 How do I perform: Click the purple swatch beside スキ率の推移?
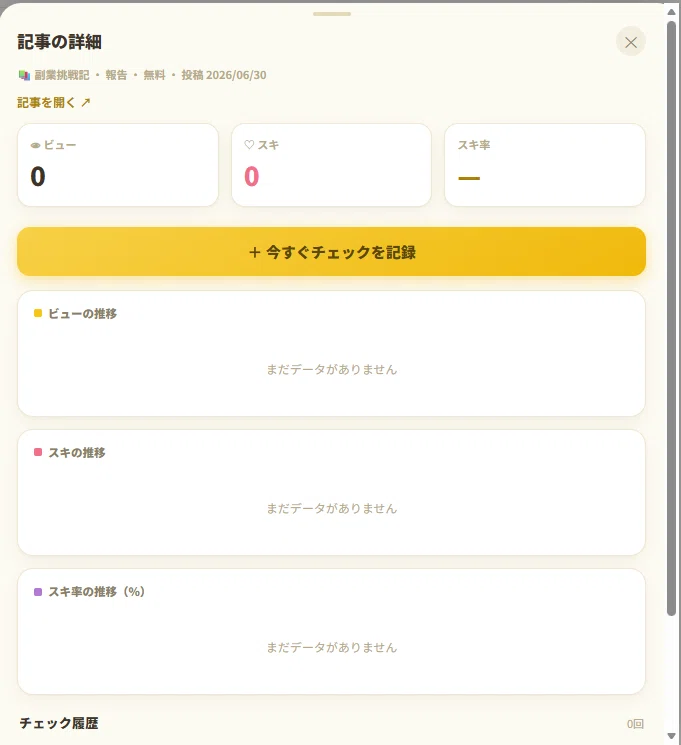38,592
